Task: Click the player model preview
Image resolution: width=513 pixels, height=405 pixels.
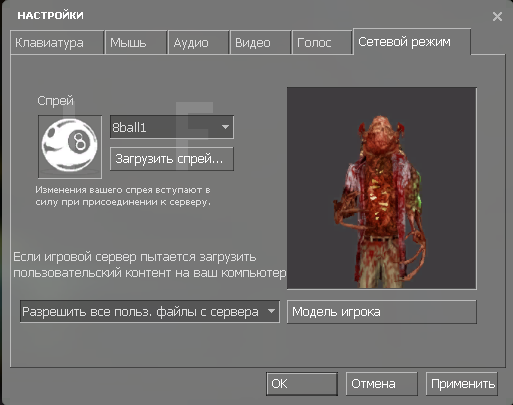Action: tap(382, 188)
